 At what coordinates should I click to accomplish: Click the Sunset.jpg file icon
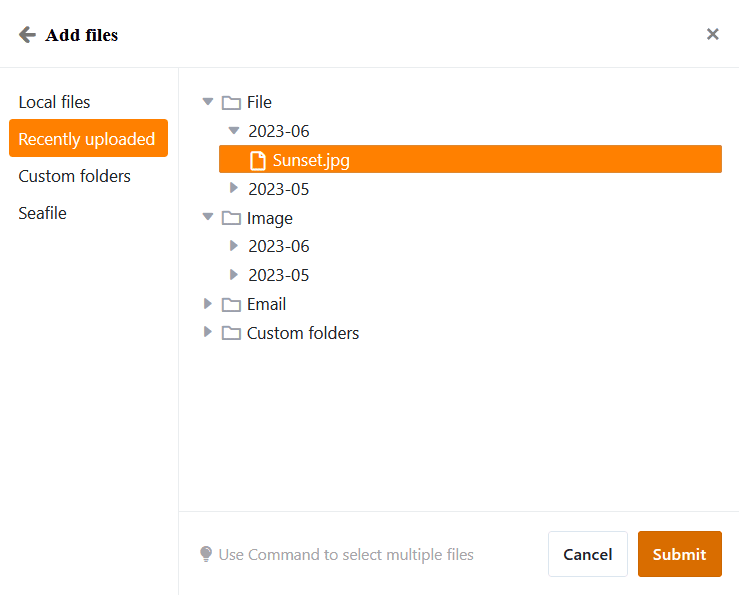[258, 160]
